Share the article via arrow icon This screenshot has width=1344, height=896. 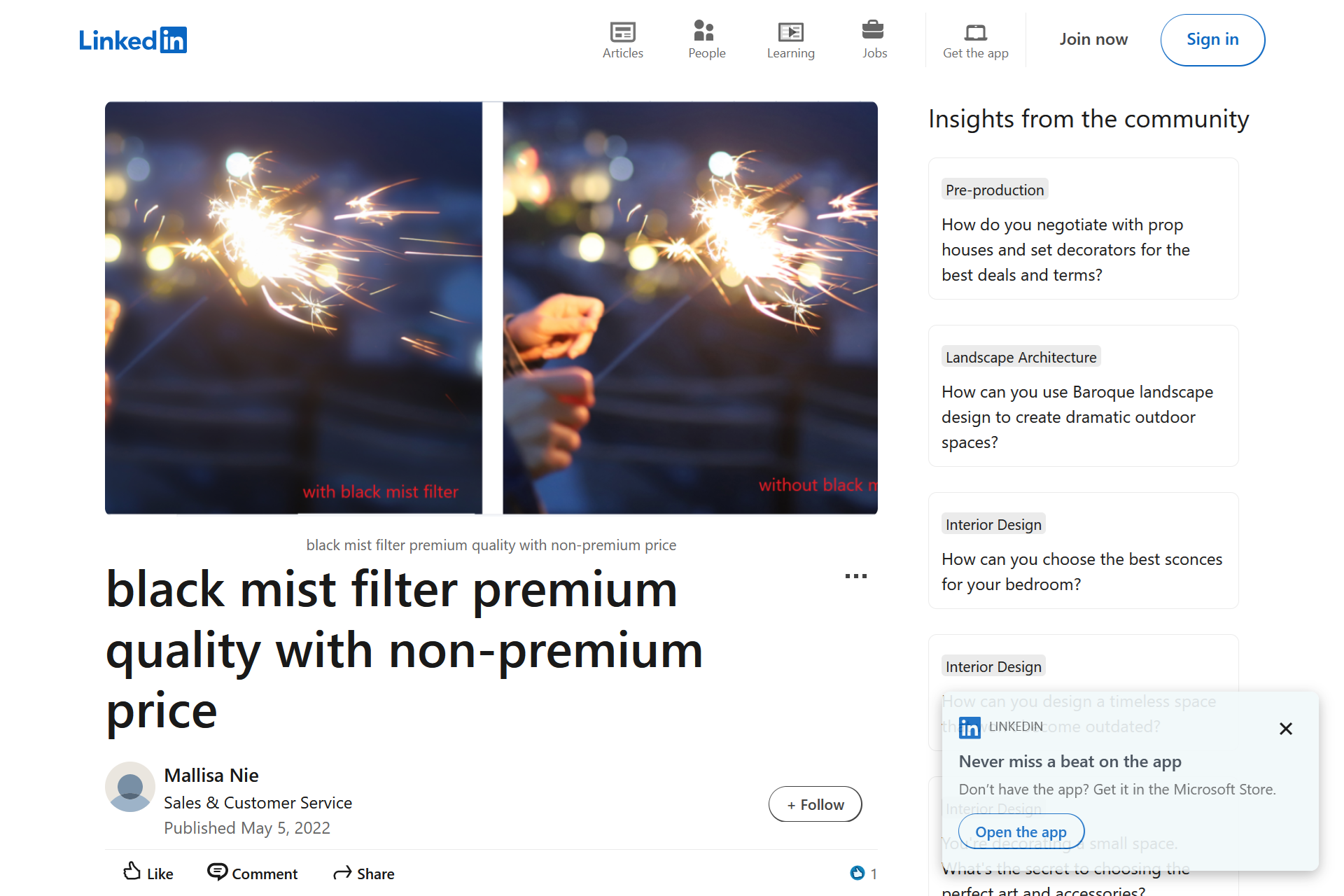pos(342,873)
